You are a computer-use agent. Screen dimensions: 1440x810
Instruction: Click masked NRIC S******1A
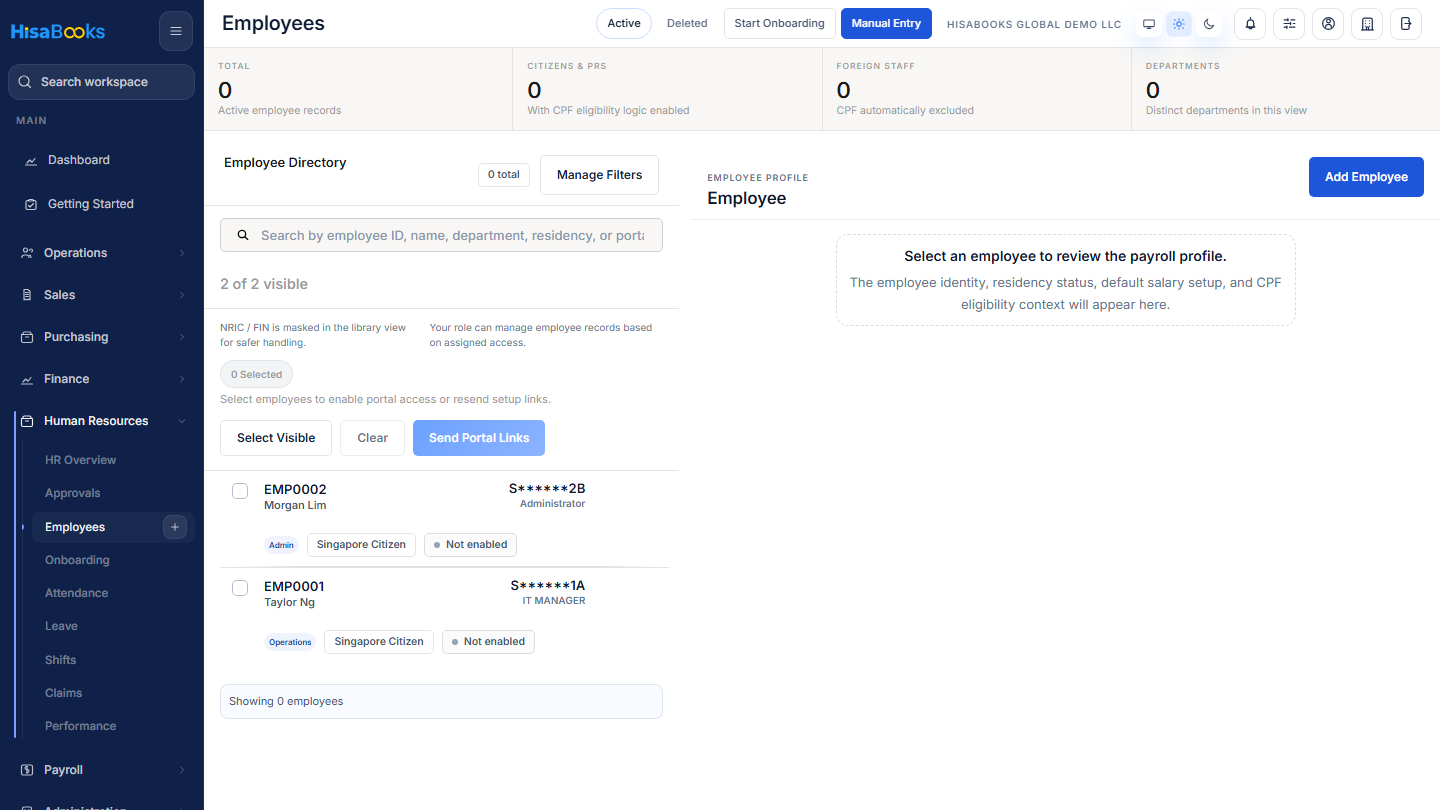548,586
